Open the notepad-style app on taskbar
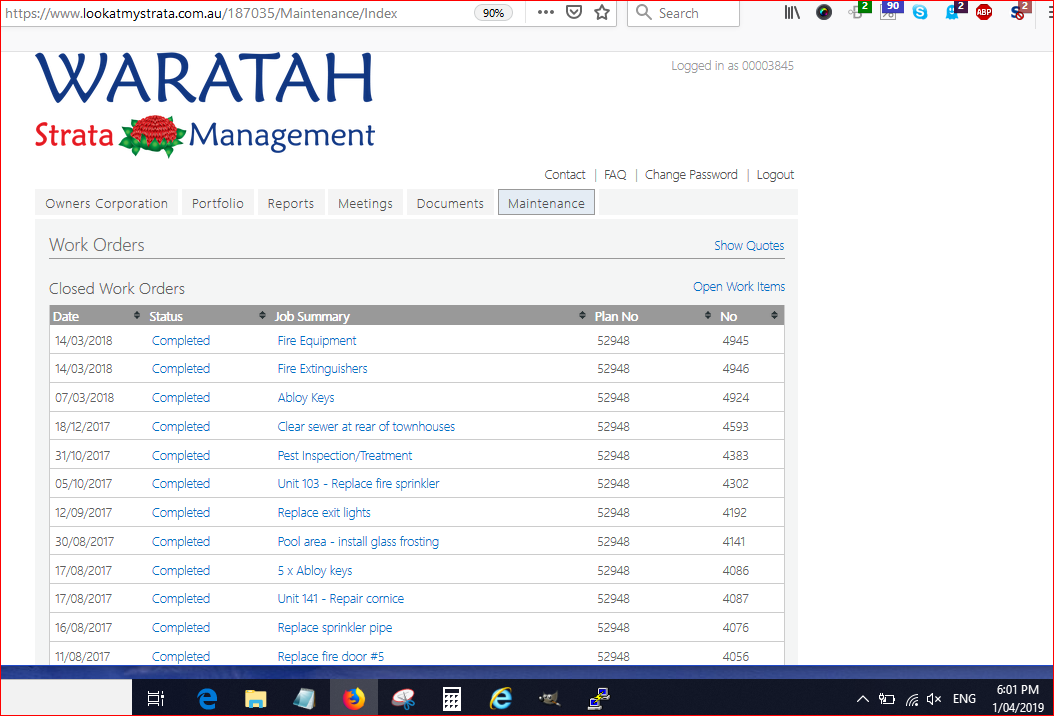The image size is (1054, 716). 305,699
